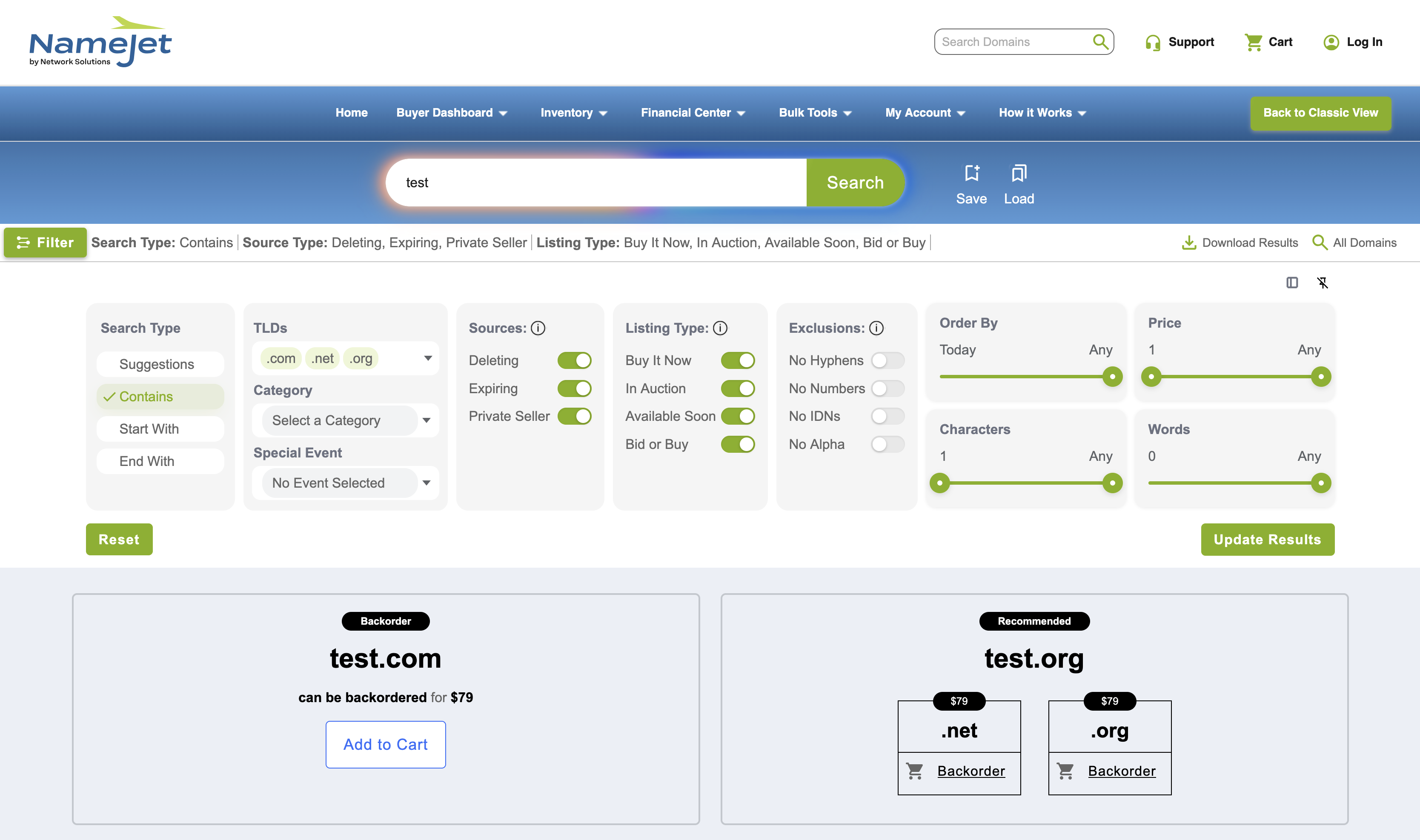Expand the Financial Center menu

click(x=693, y=113)
